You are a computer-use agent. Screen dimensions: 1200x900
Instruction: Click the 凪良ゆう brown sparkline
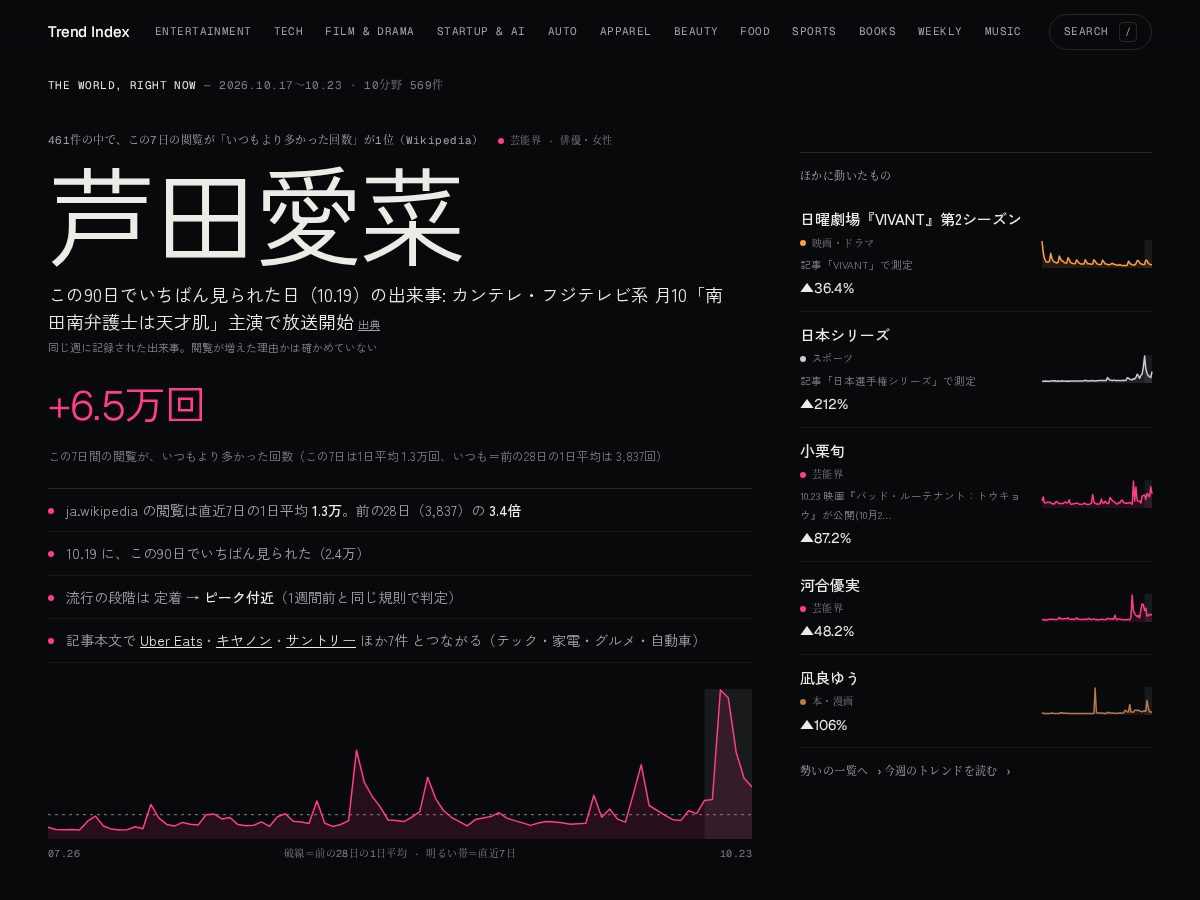coord(1097,701)
